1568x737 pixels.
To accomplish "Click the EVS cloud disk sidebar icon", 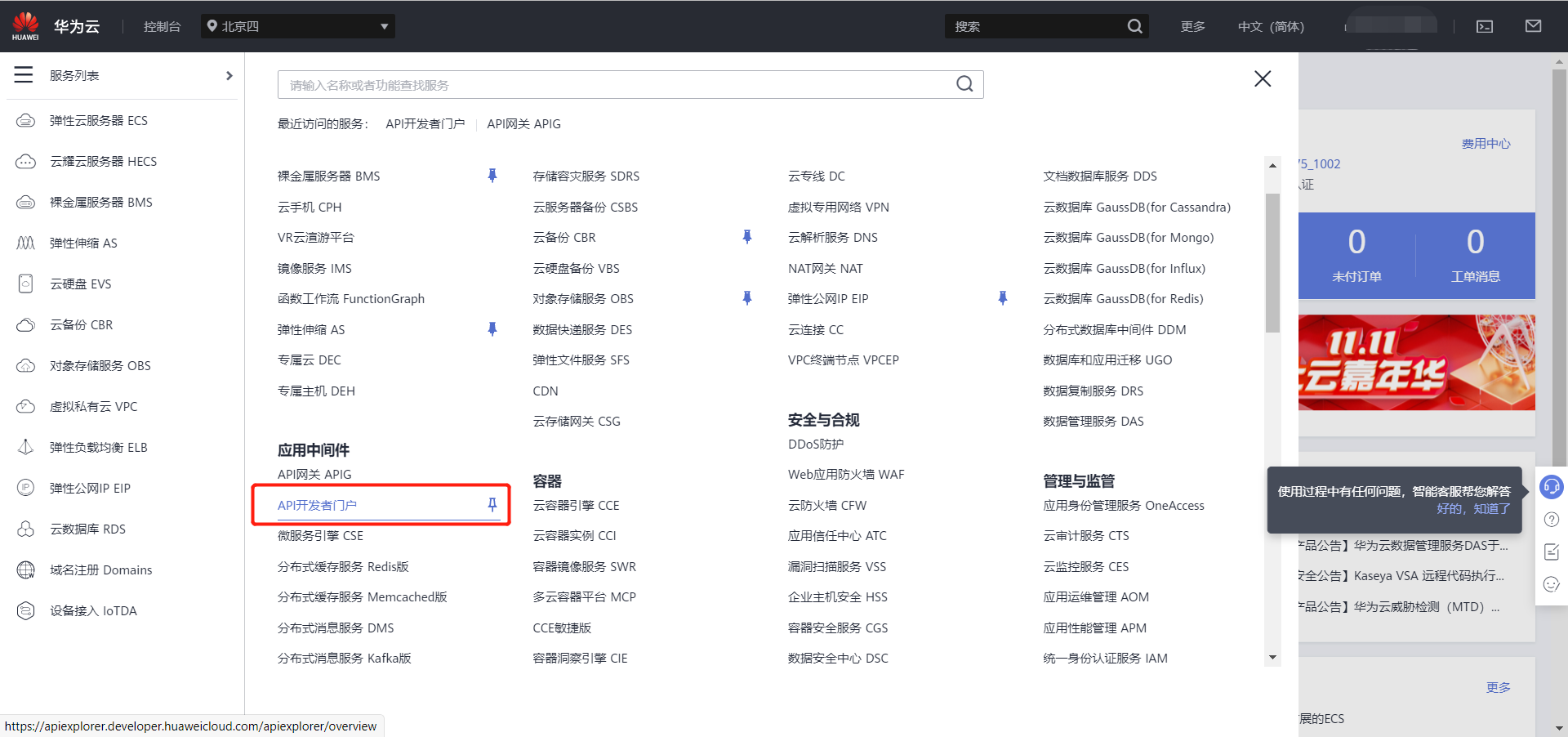I will [26, 284].
